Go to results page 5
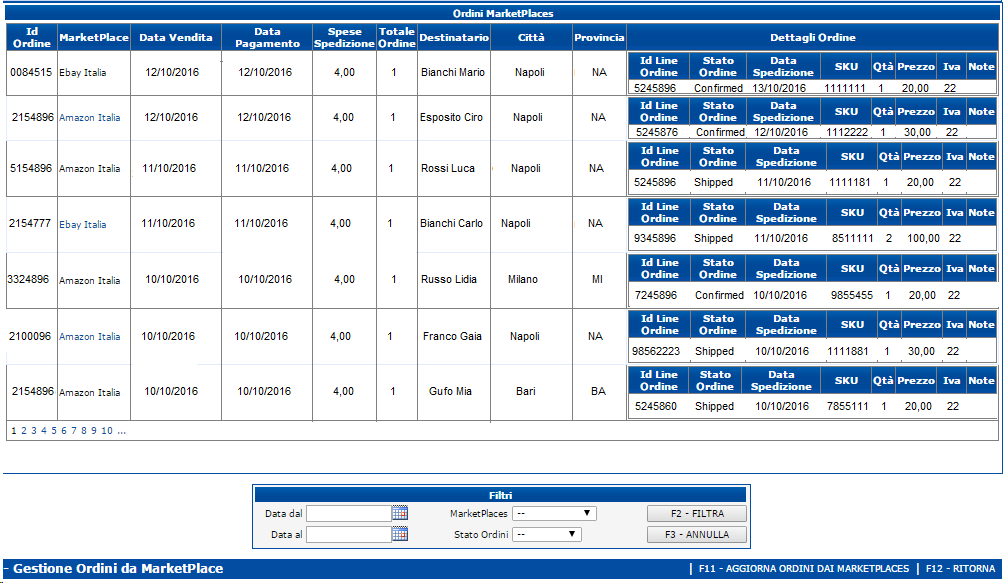The image size is (1005, 583). 54,431
